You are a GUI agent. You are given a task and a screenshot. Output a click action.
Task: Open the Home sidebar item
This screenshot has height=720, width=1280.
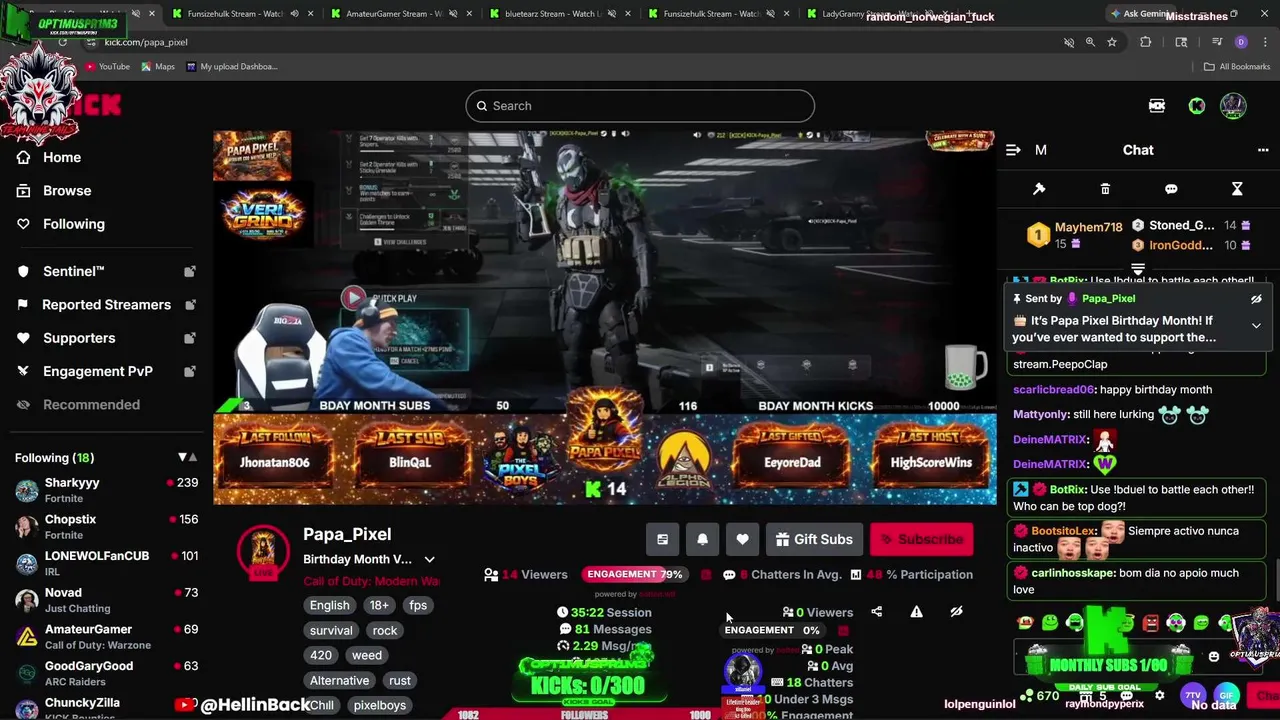[x=62, y=157]
